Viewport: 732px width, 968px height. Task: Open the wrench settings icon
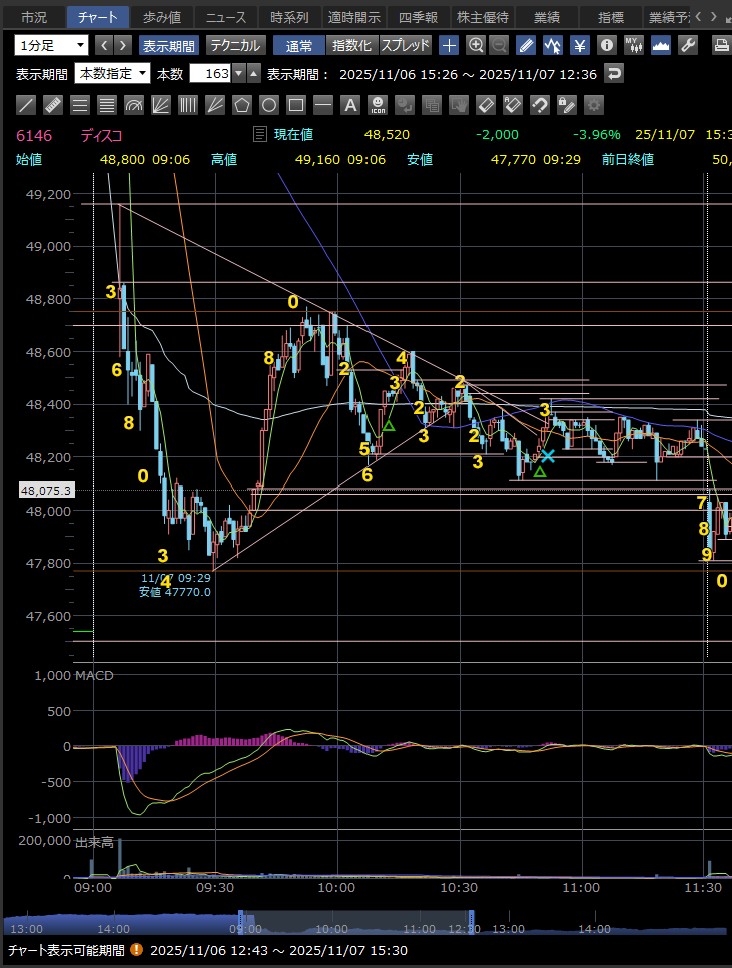(x=687, y=45)
